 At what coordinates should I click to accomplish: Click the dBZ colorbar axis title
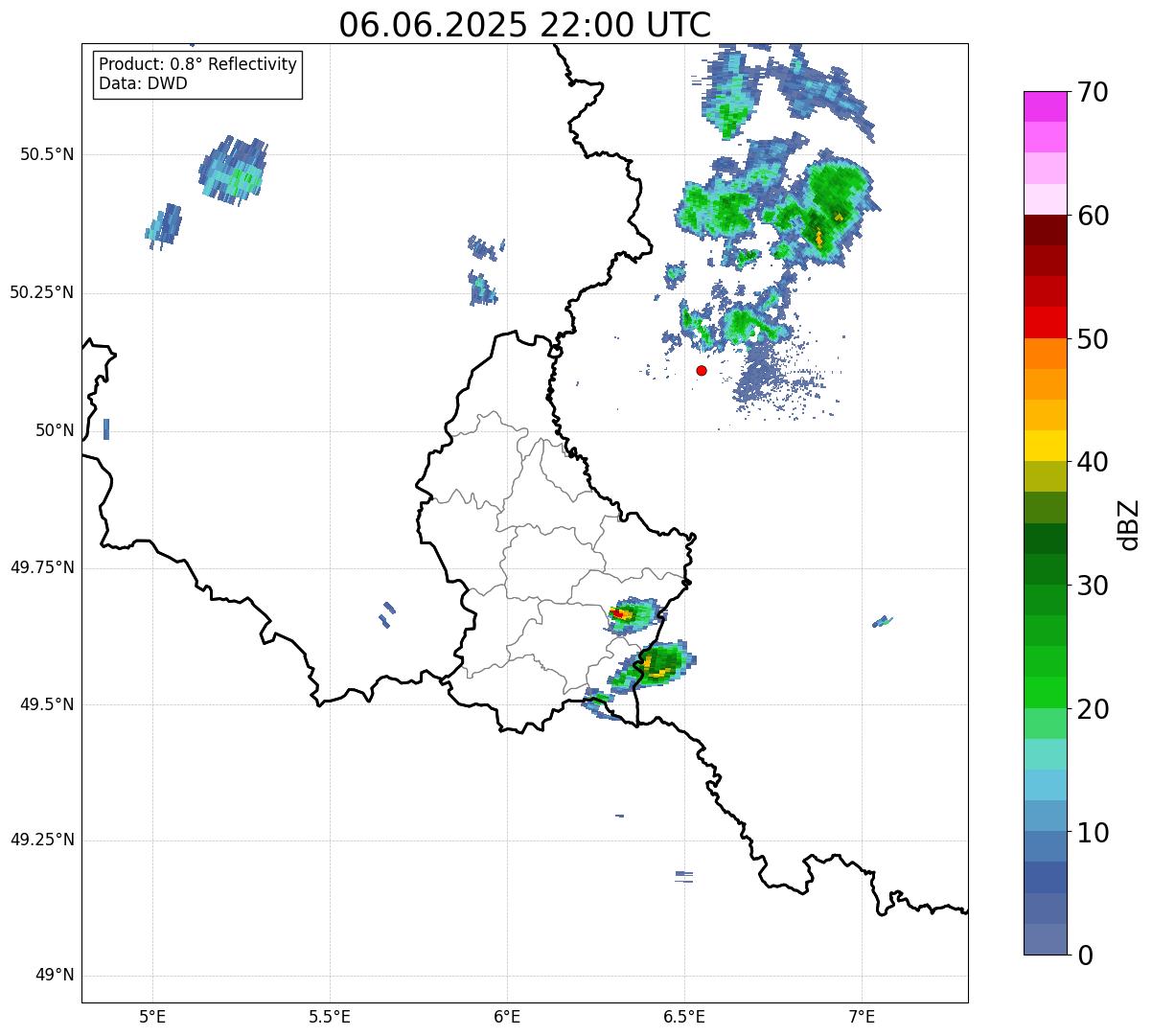pos(1129,524)
